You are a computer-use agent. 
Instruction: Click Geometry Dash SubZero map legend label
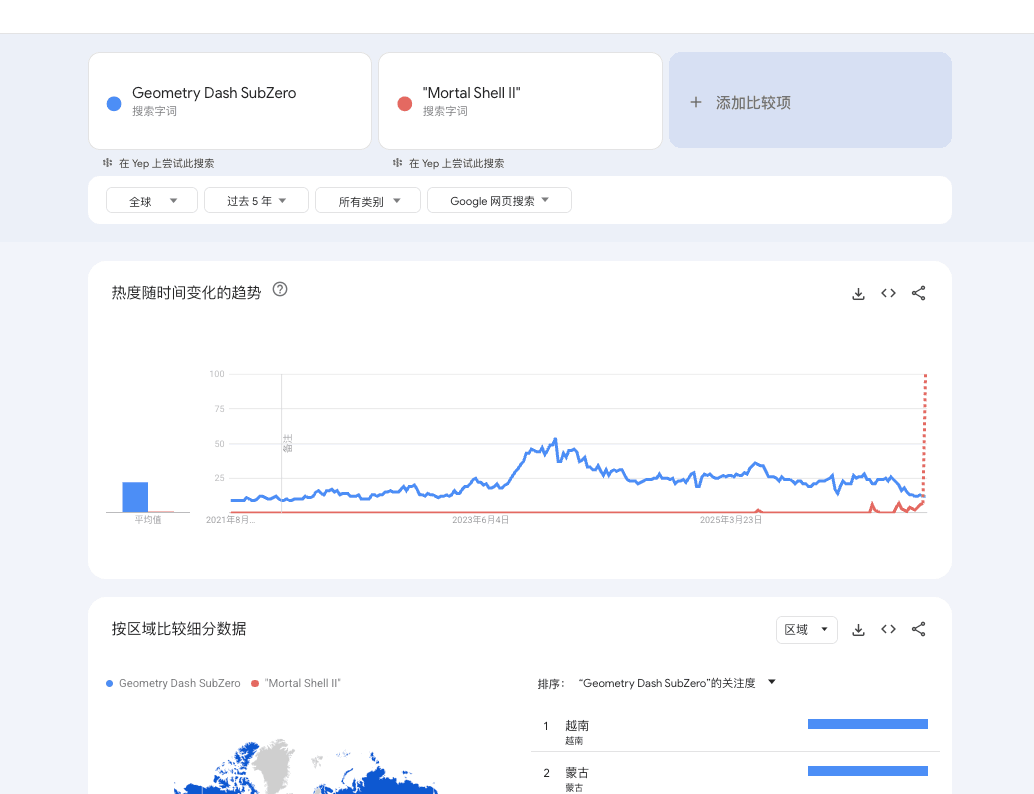179,683
